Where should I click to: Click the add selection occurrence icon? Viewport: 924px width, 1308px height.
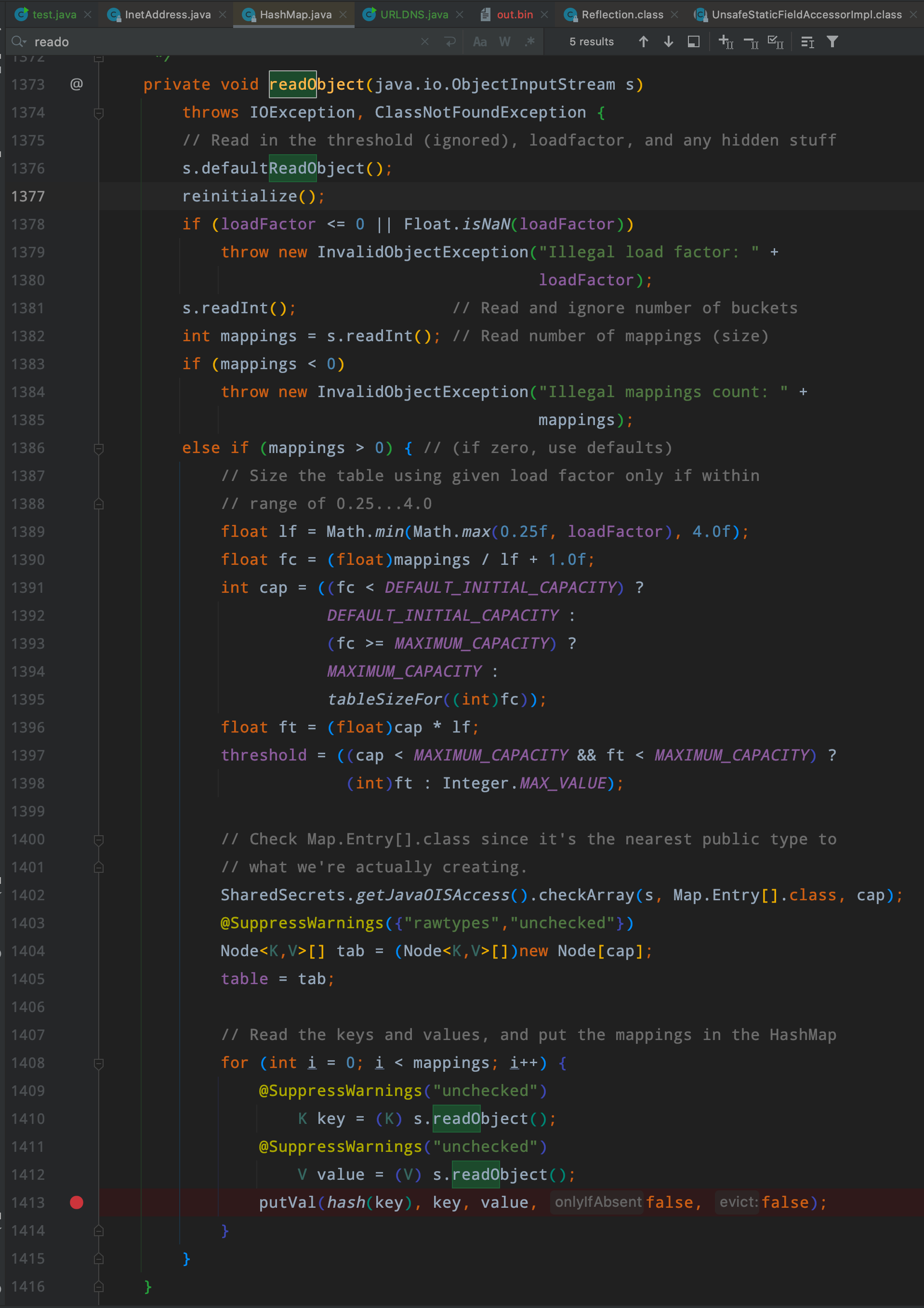(x=726, y=41)
